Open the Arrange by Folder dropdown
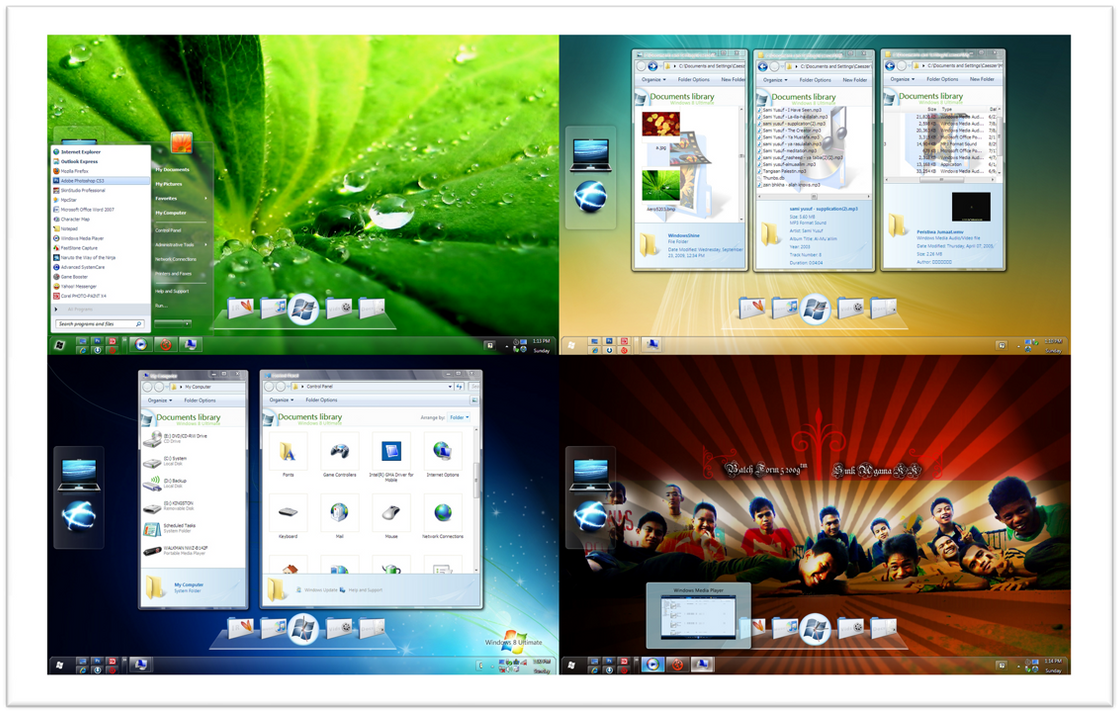Image resolution: width=1120 pixels, height=714 pixels. [x=459, y=417]
